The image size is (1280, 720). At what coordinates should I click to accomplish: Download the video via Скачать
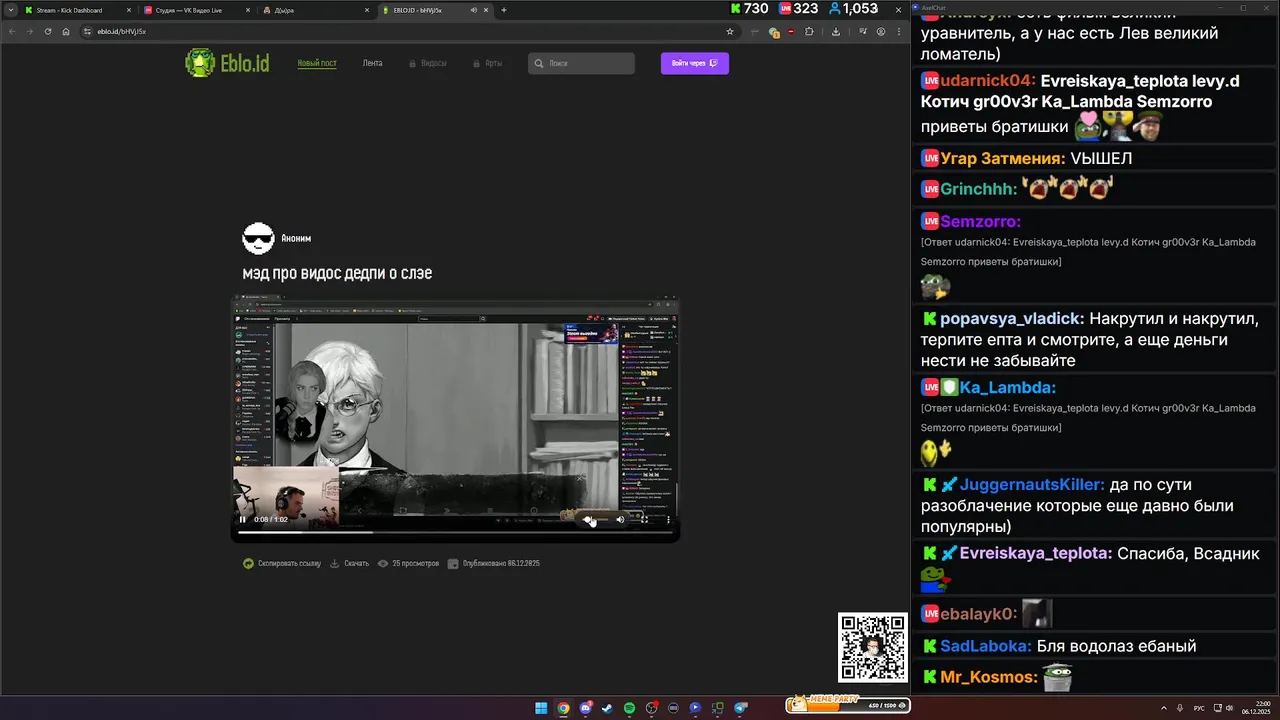click(350, 563)
